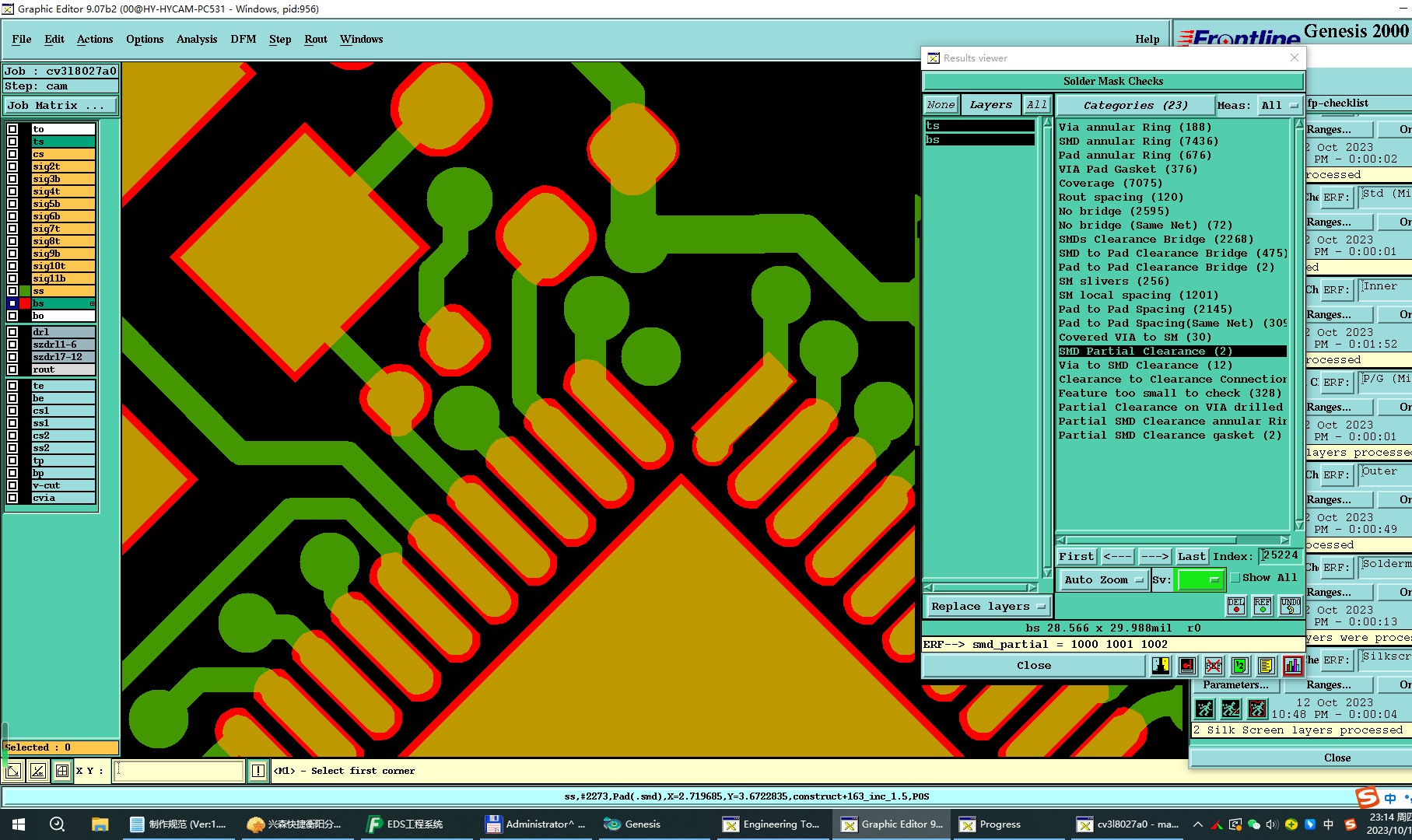Open the Categories (23) header button
Viewport: 1412px width, 840px height.
pyautogui.click(x=1135, y=105)
